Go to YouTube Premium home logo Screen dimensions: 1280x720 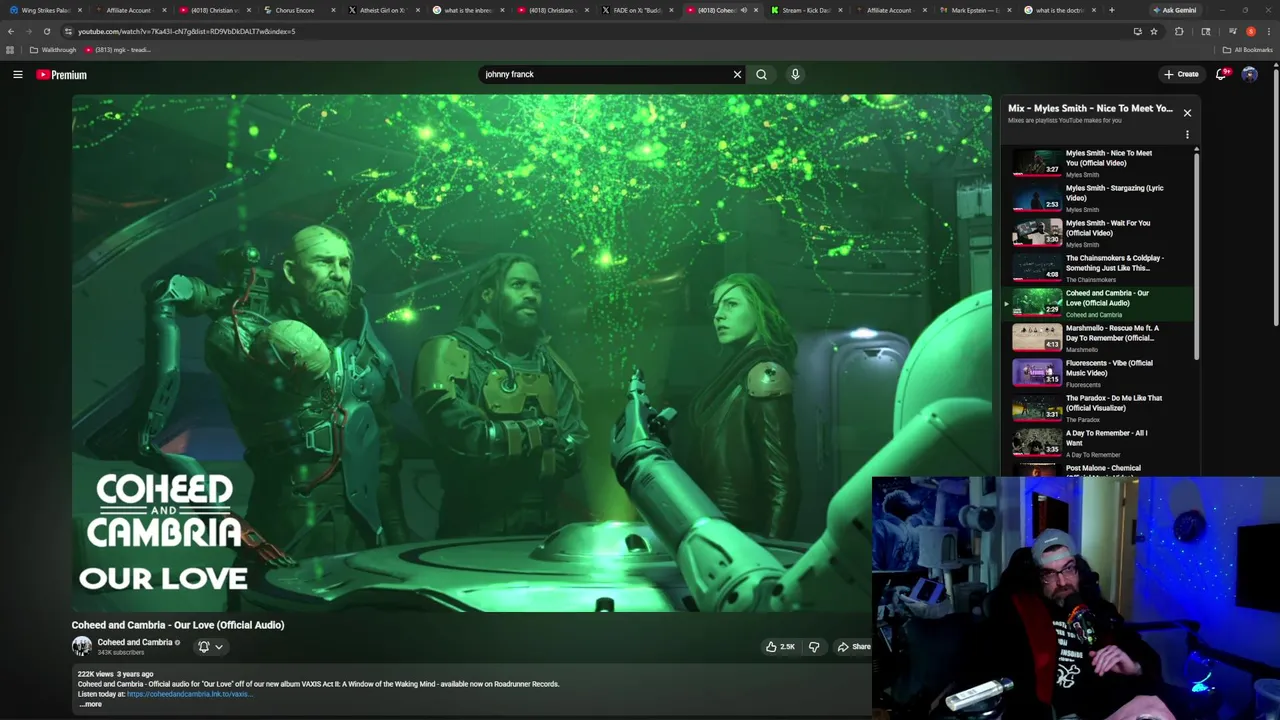tap(62, 74)
